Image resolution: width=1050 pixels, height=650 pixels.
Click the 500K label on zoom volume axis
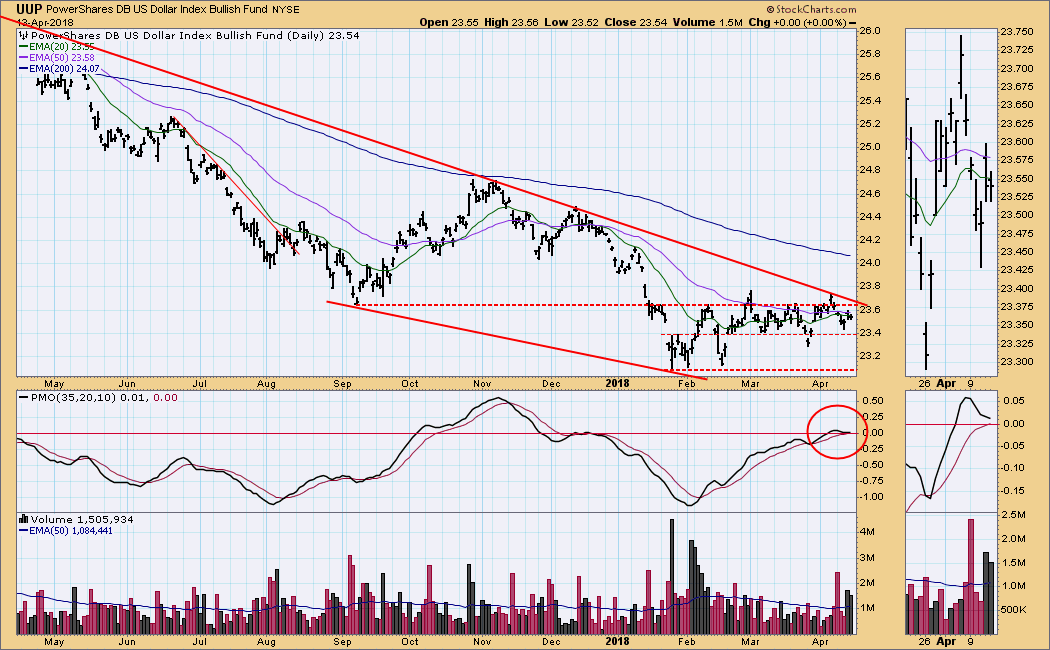(x=1013, y=610)
